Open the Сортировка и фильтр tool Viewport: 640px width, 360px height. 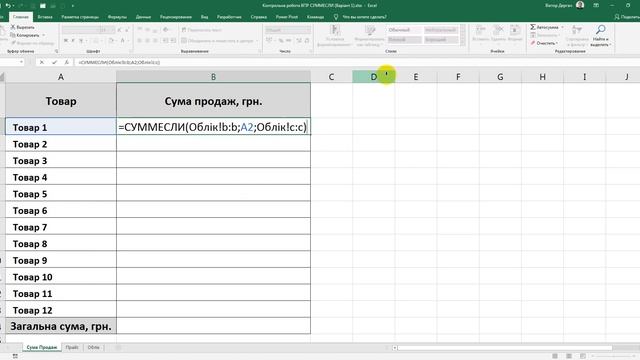pyautogui.click(x=577, y=35)
